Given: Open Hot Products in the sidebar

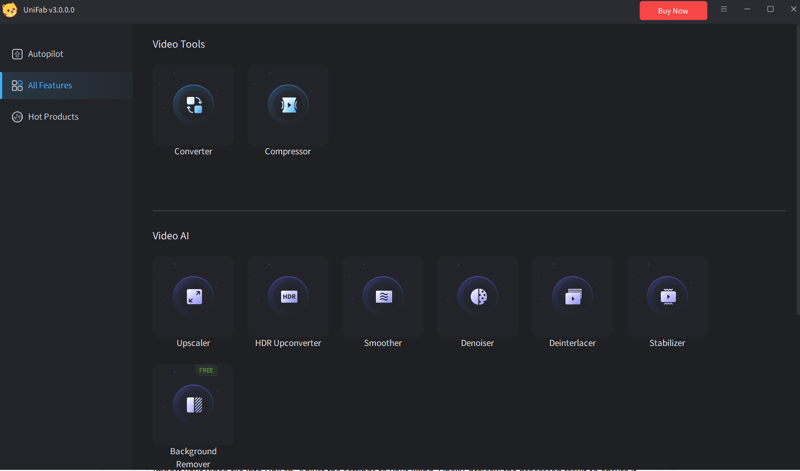Looking at the screenshot, I should coord(52,117).
